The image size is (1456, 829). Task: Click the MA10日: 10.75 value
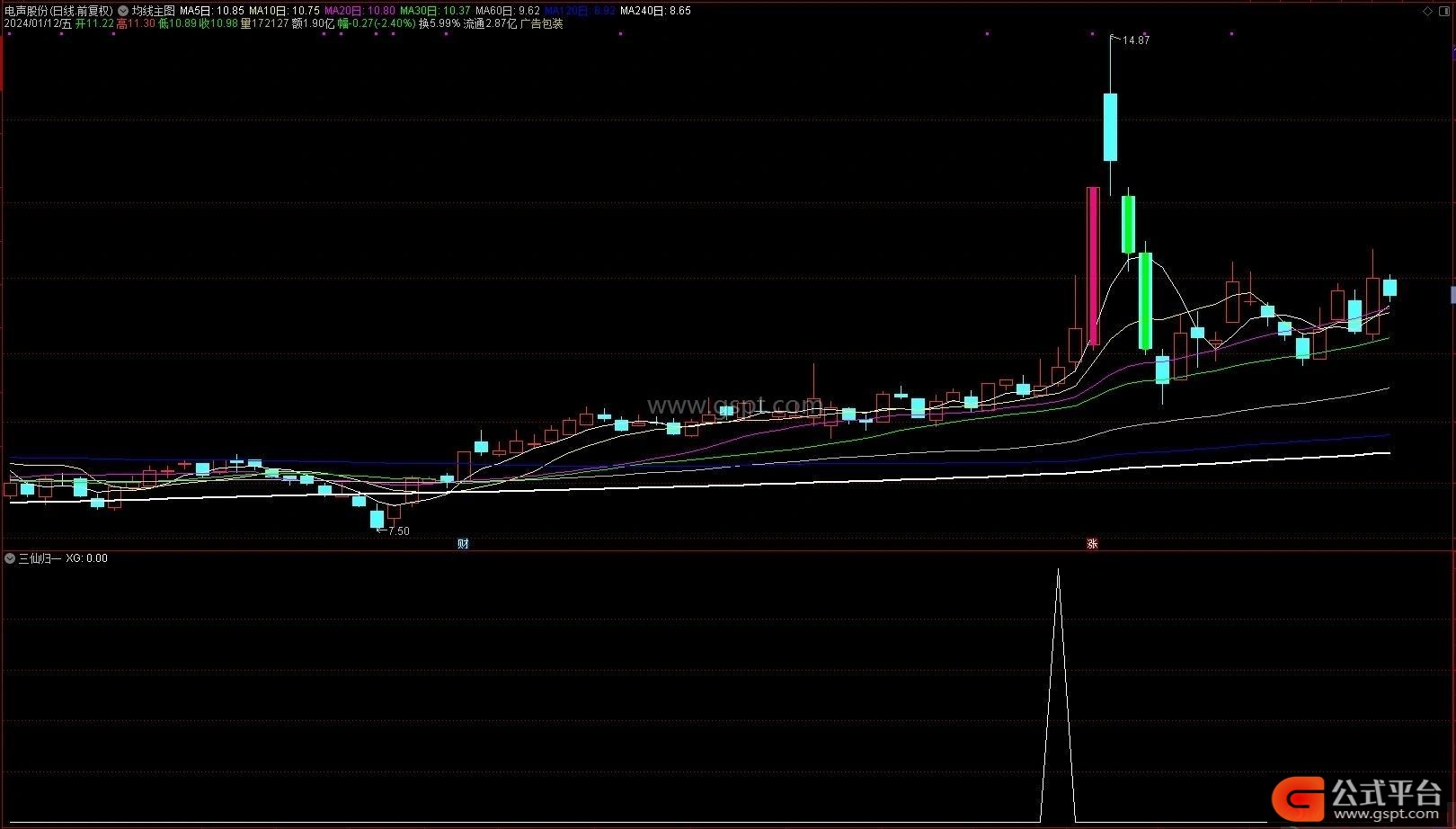(x=284, y=11)
